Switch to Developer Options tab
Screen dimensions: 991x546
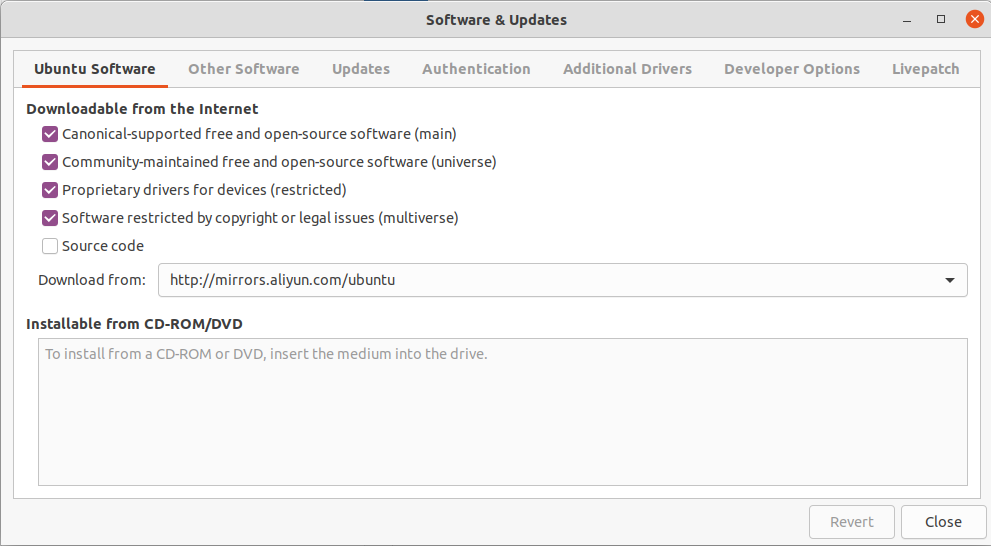coord(791,69)
